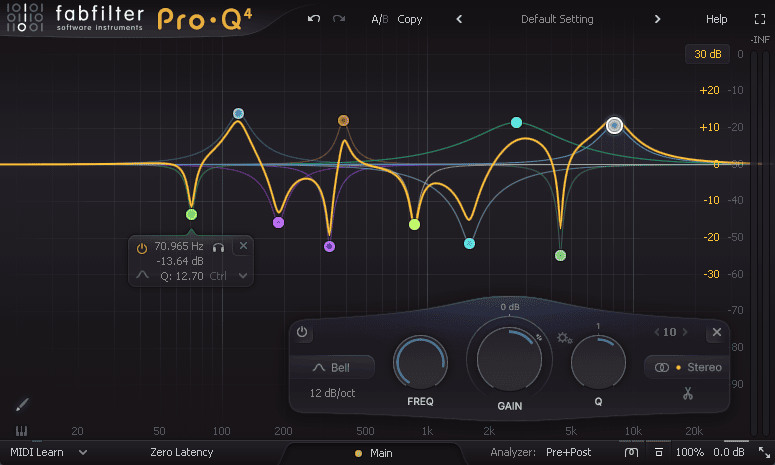Click the bell shape icon in the band popup
This screenshot has width=775, height=465.
point(142,275)
